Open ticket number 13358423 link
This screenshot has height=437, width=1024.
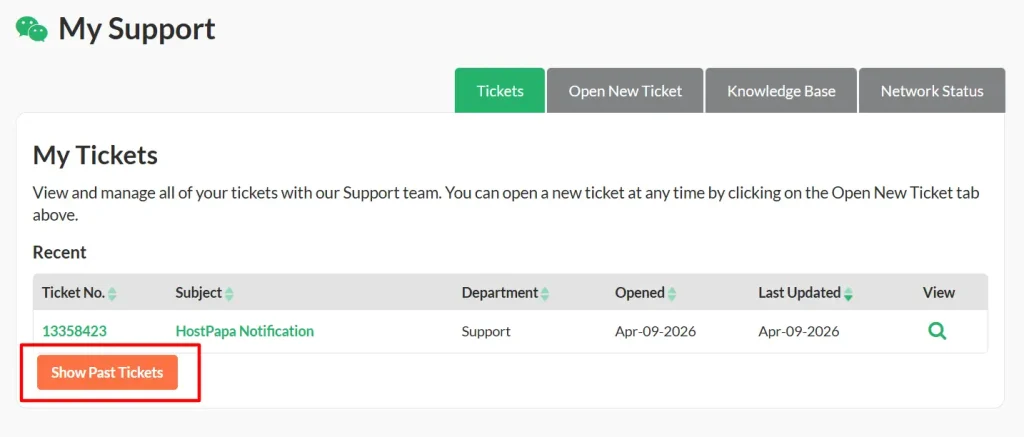(x=74, y=331)
